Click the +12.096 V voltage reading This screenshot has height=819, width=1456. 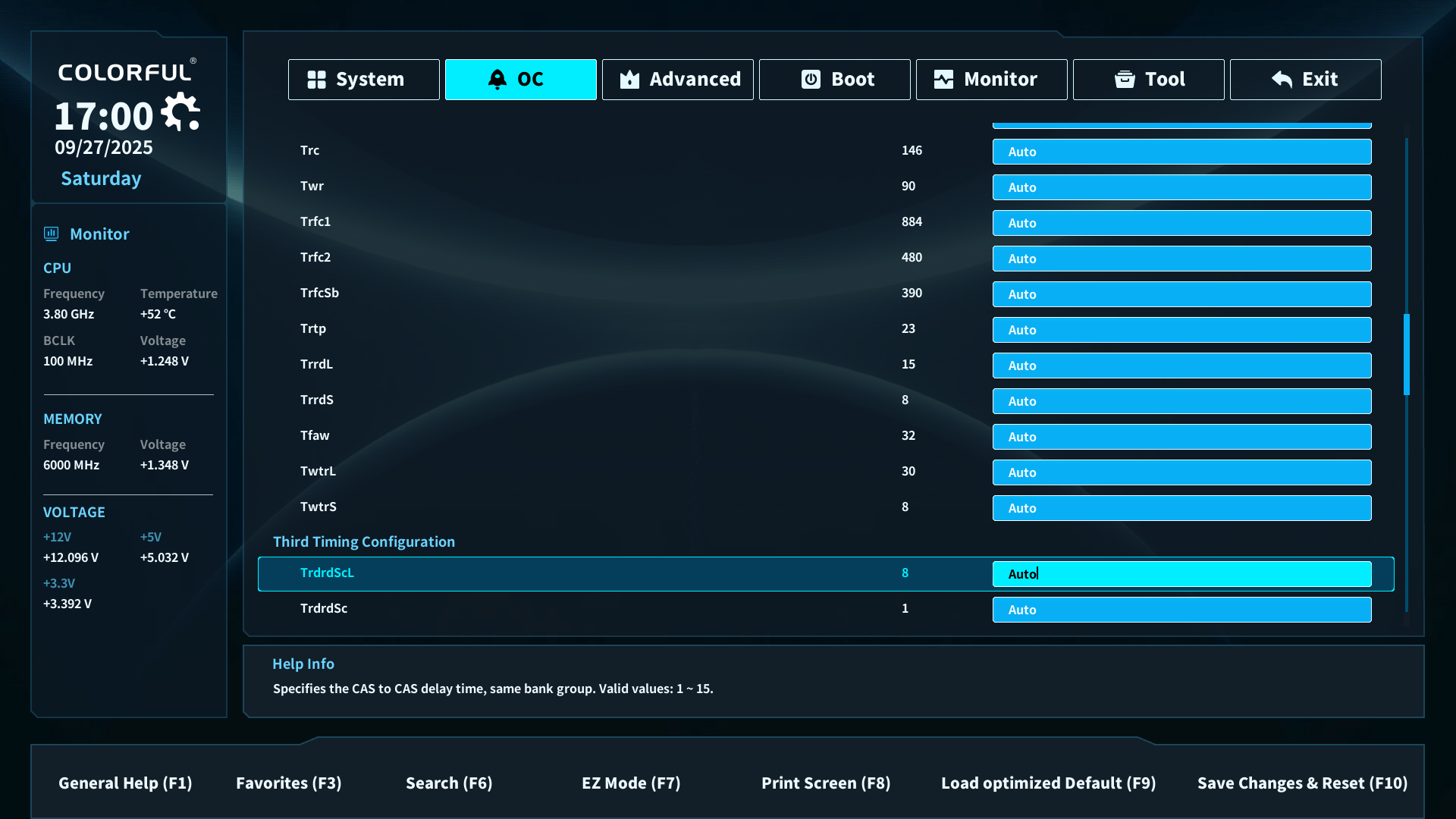(71, 557)
